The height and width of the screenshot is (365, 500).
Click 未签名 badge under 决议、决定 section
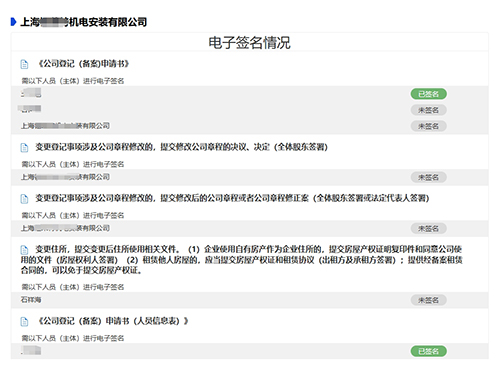[428, 177]
